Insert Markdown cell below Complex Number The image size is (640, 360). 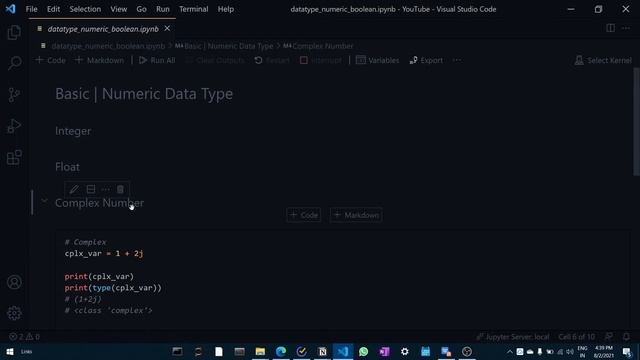click(x=356, y=215)
